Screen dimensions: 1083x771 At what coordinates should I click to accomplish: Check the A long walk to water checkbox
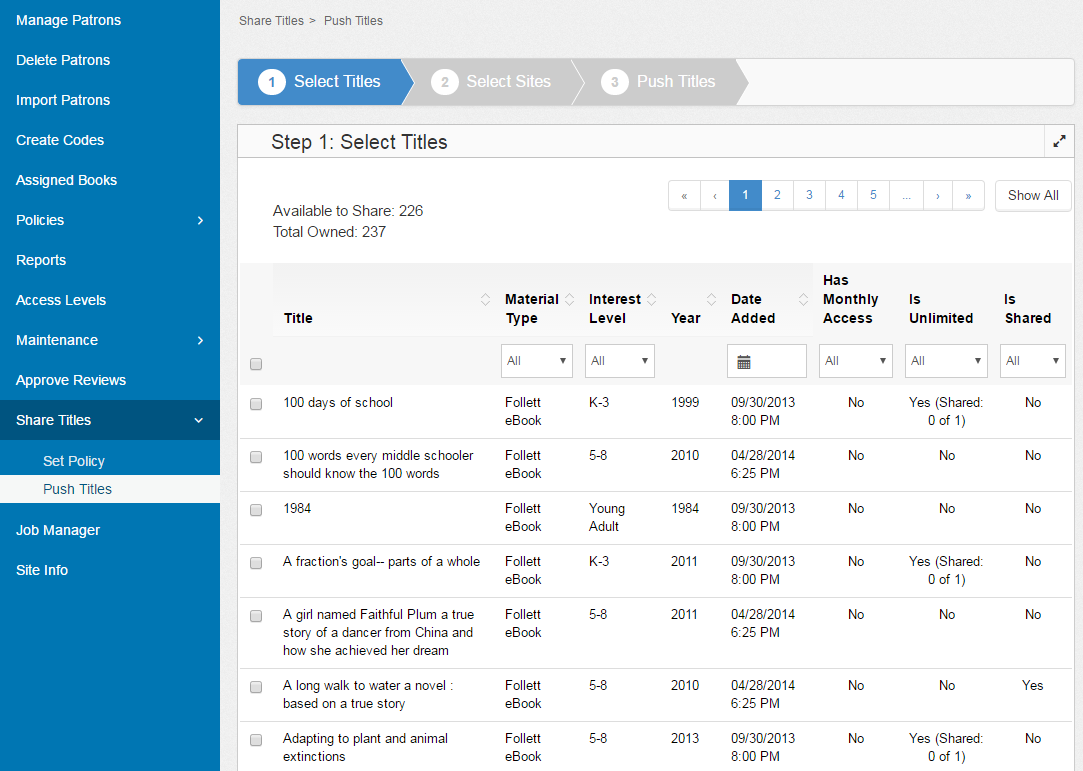256,687
